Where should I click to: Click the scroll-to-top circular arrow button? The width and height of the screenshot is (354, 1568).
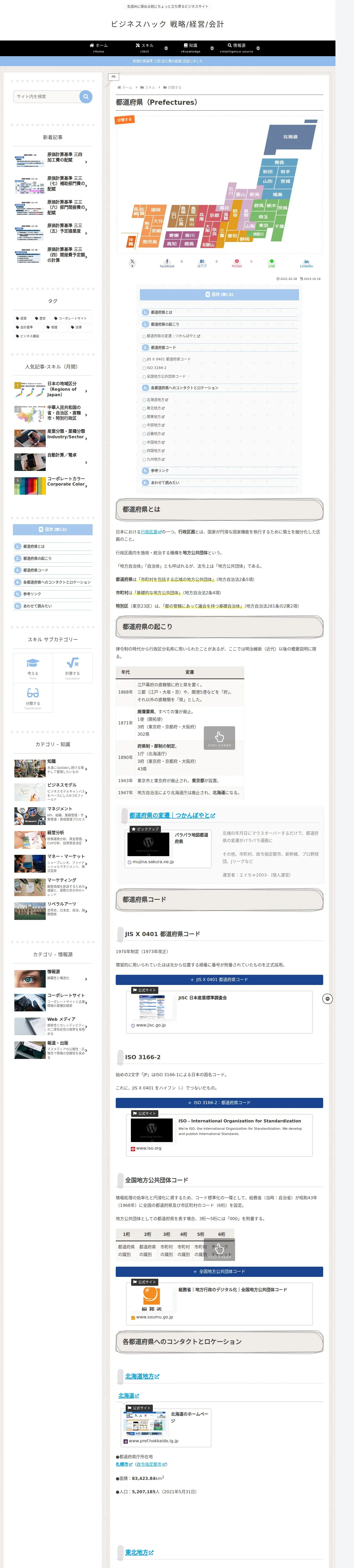(327, 999)
